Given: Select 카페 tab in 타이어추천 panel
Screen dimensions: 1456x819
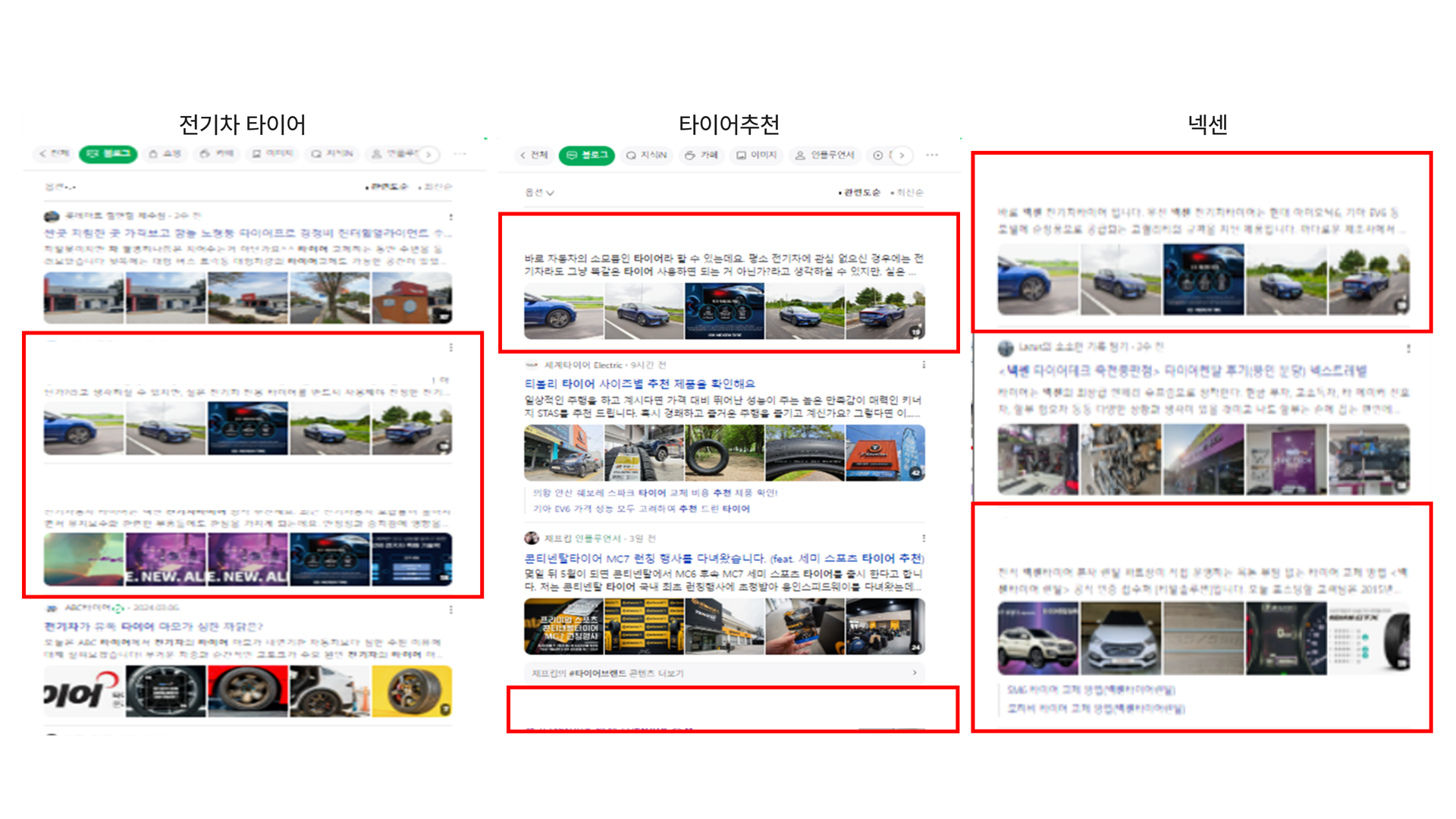Looking at the screenshot, I should (701, 155).
